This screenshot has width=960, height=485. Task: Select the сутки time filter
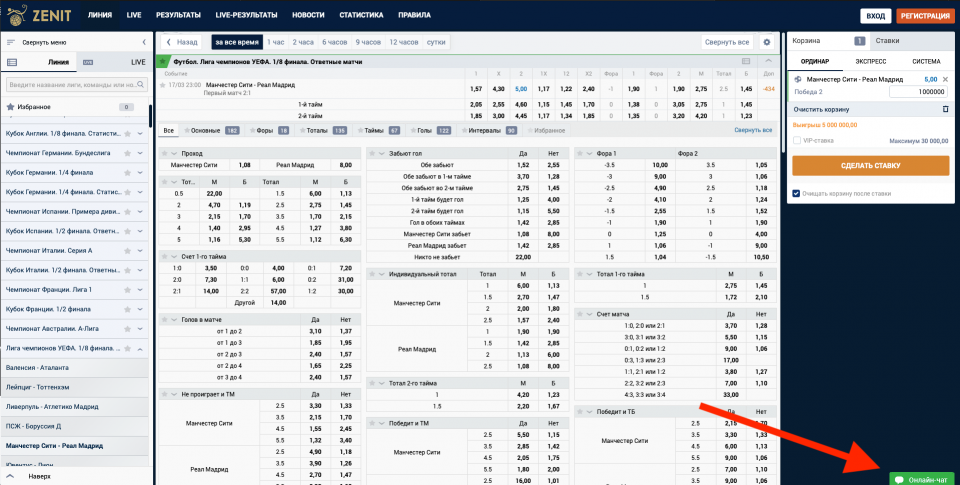[x=437, y=42]
